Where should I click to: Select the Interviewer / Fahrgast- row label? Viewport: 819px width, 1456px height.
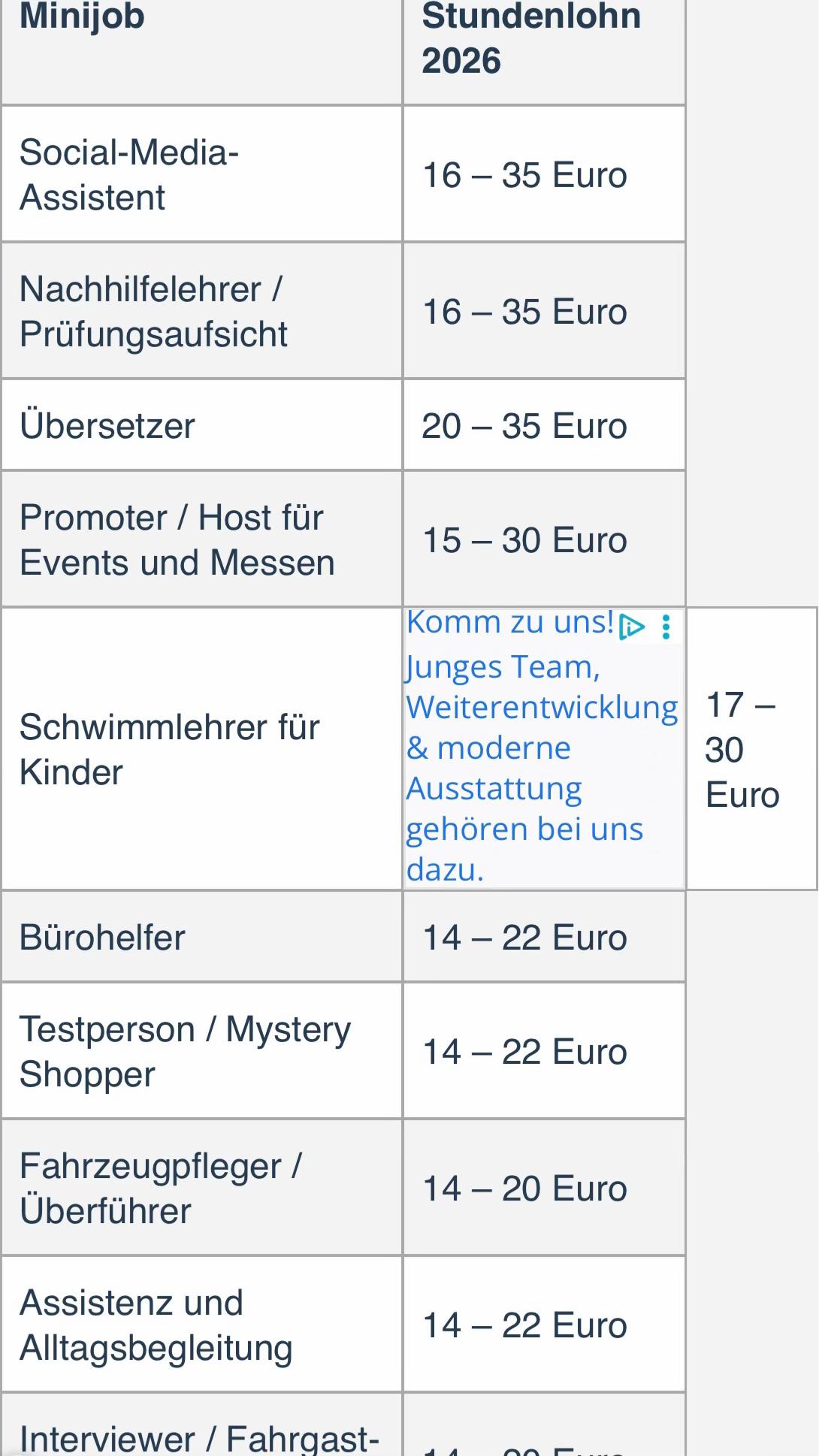[201, 1425]
